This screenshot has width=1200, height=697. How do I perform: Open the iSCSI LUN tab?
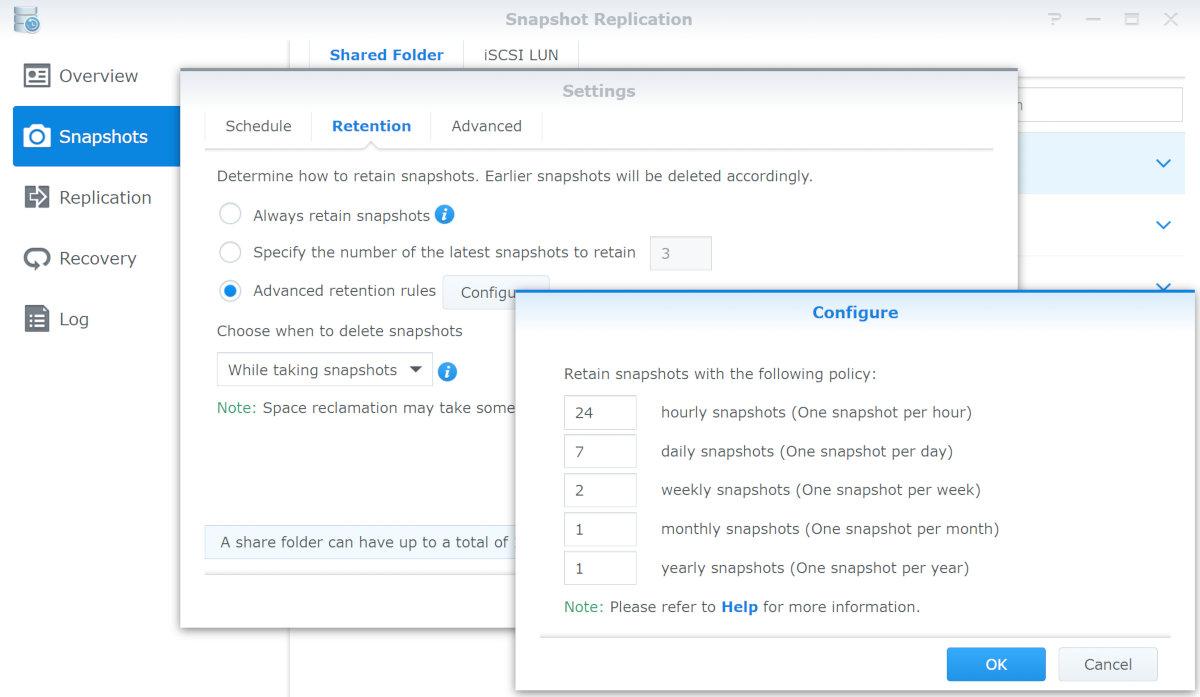tap(521, 55)
